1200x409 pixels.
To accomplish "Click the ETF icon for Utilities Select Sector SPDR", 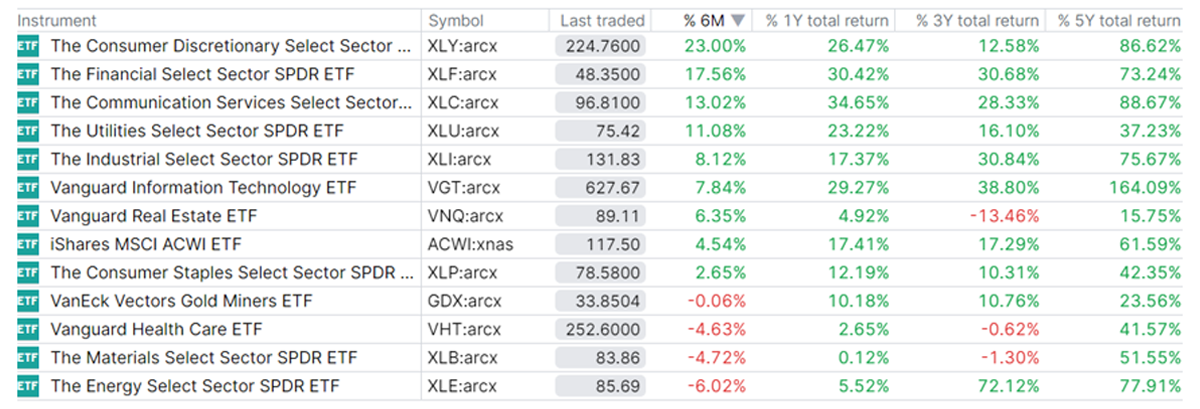I will coord(28,131).
